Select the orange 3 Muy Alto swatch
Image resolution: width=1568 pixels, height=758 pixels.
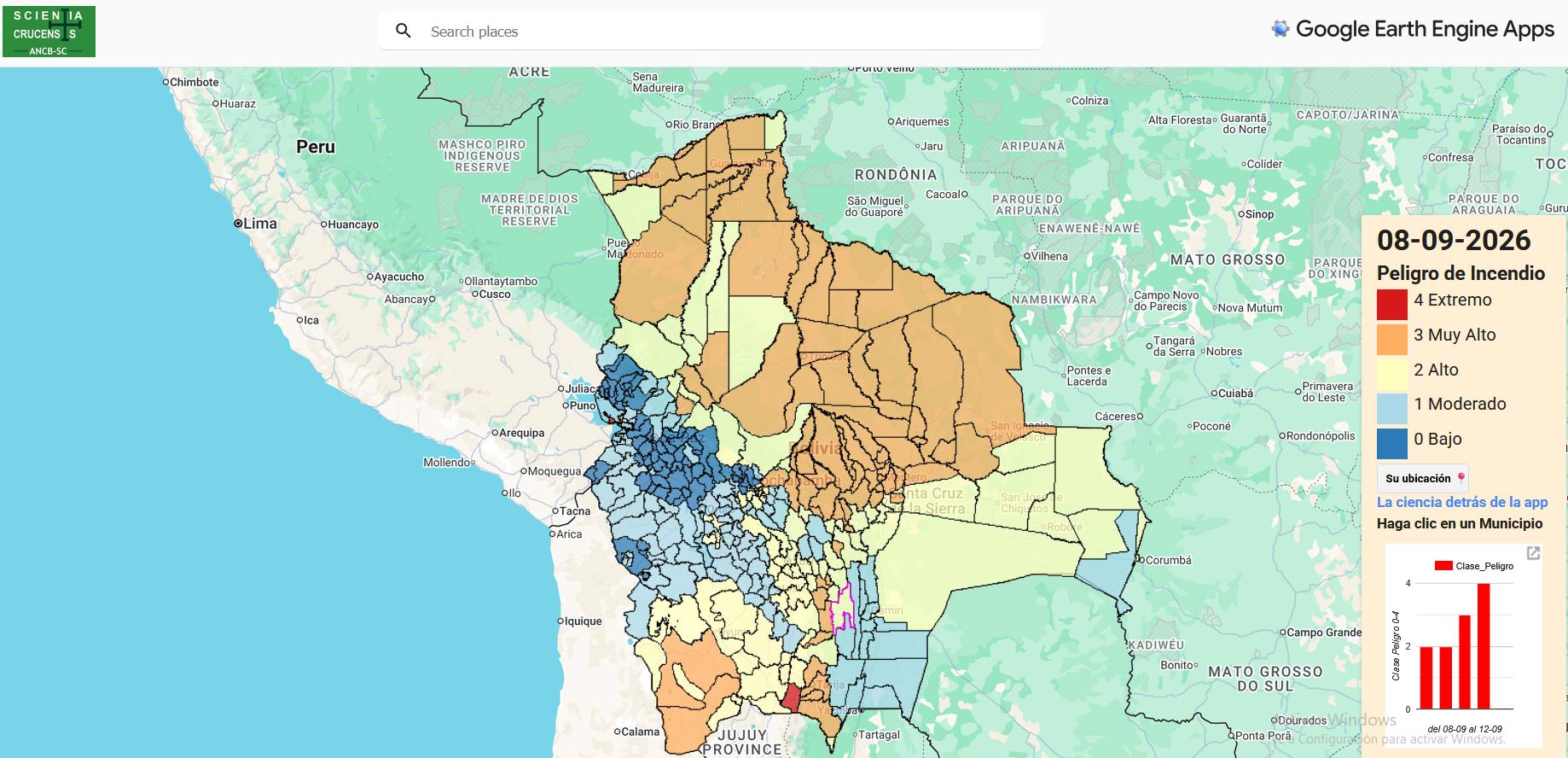click(1391, 339)
